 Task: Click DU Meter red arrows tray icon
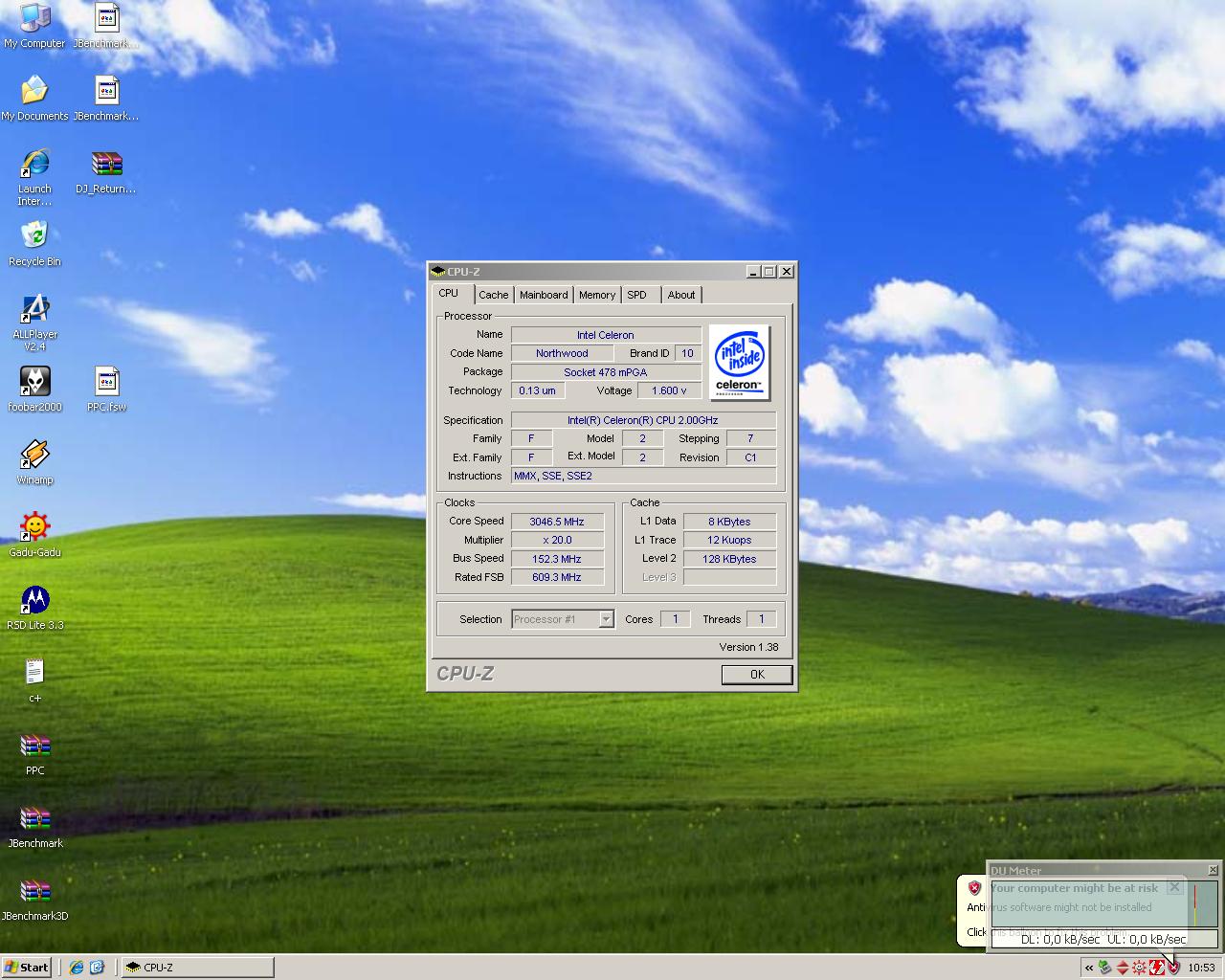pos(1122,968)
